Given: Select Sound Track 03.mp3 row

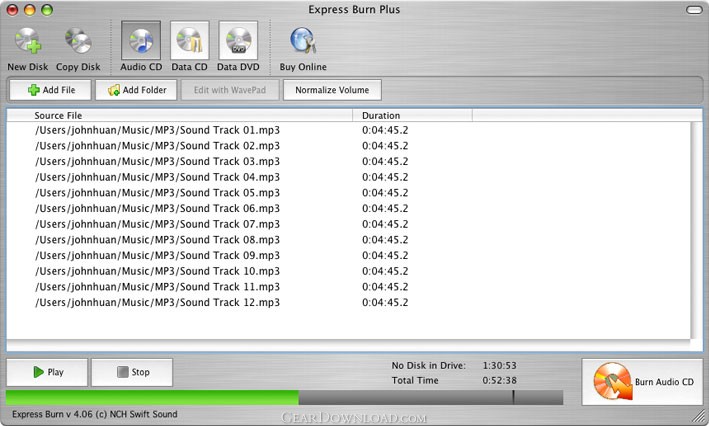Looking at the screenshot, I should point(348,161).
